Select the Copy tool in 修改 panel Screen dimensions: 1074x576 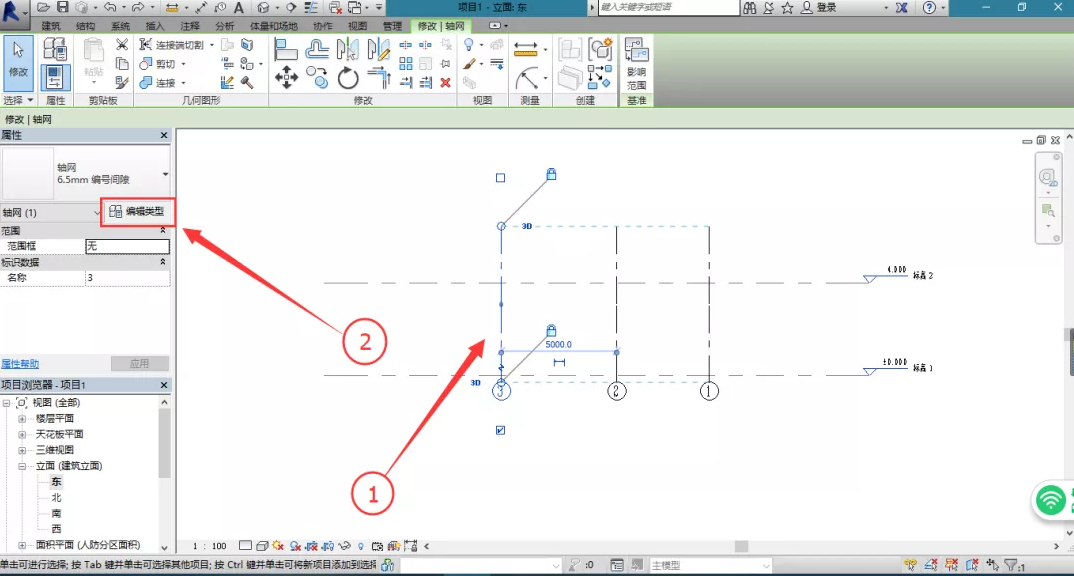pos(316,77)
